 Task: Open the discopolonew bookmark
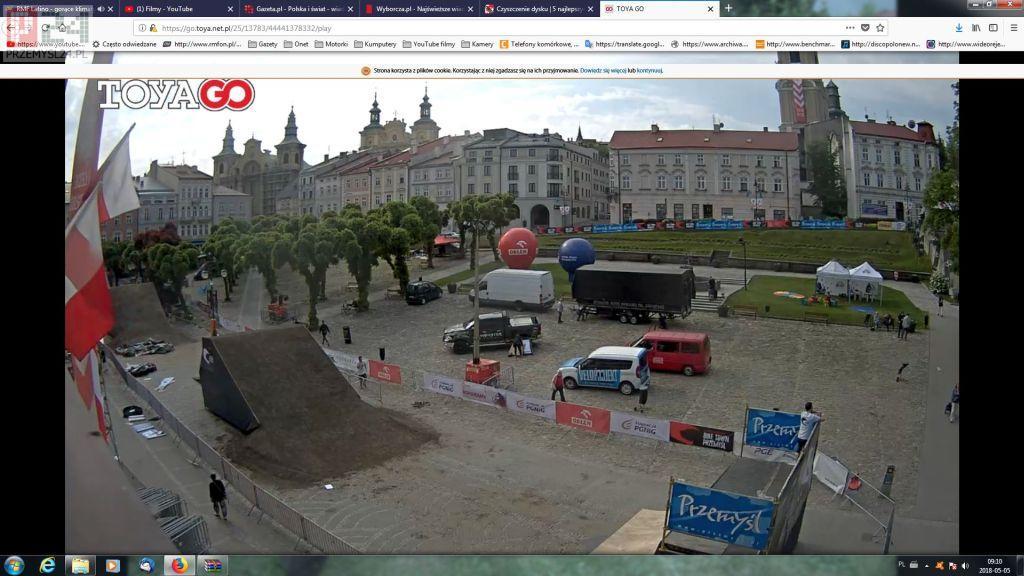click(x=880, y=44)
